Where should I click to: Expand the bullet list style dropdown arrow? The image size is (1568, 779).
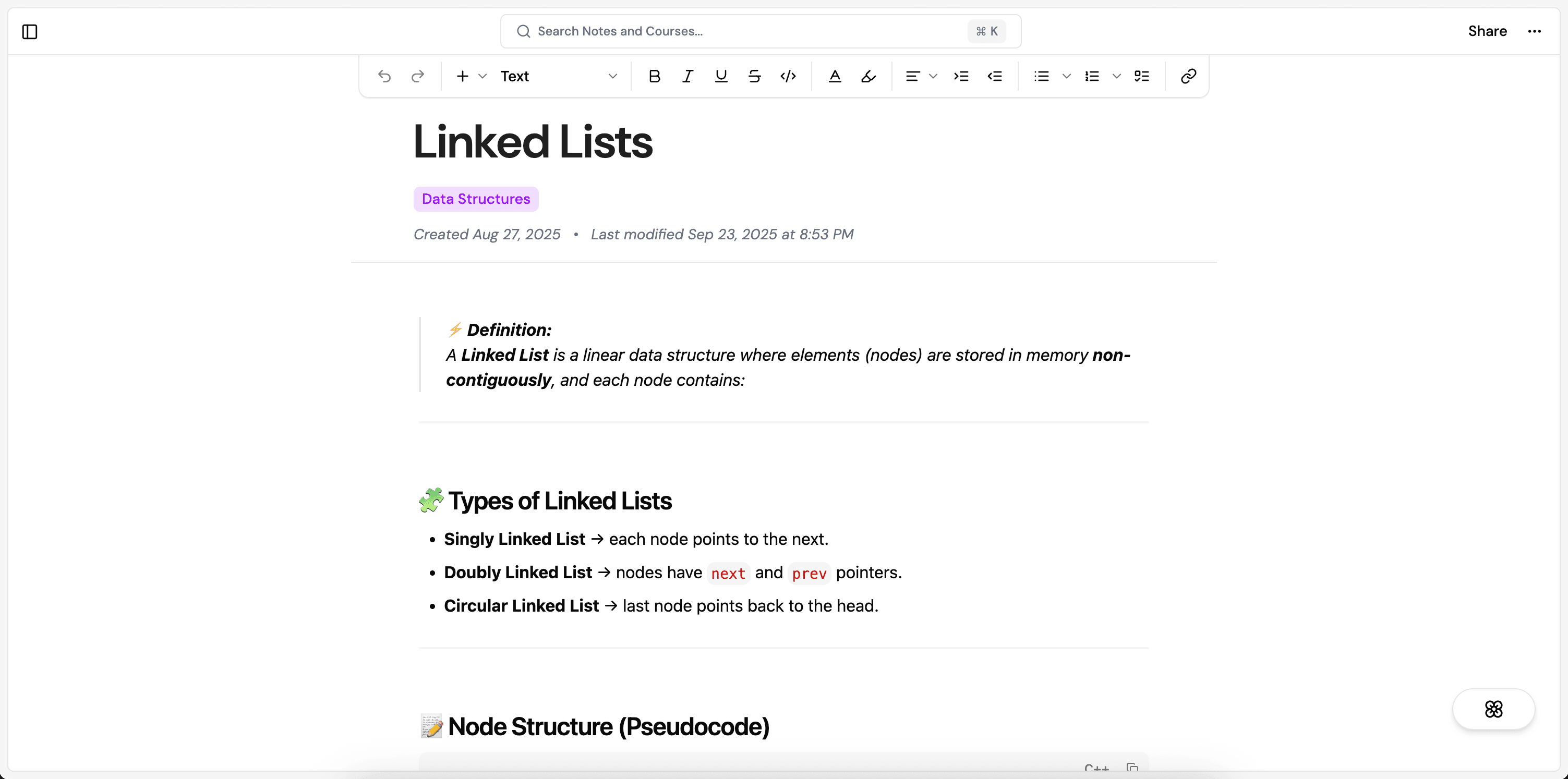pyautogui.click(x=1066, y=76)
